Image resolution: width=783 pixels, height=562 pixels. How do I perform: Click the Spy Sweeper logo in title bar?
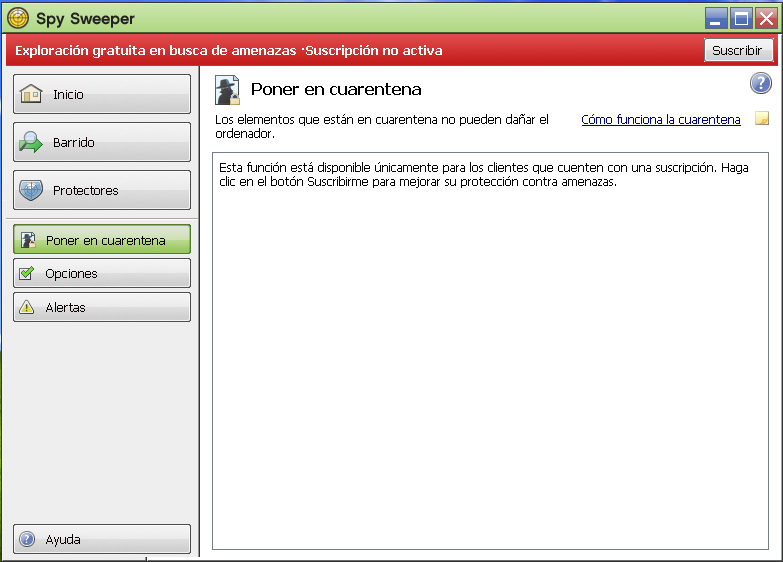click(x=18, y=18)
